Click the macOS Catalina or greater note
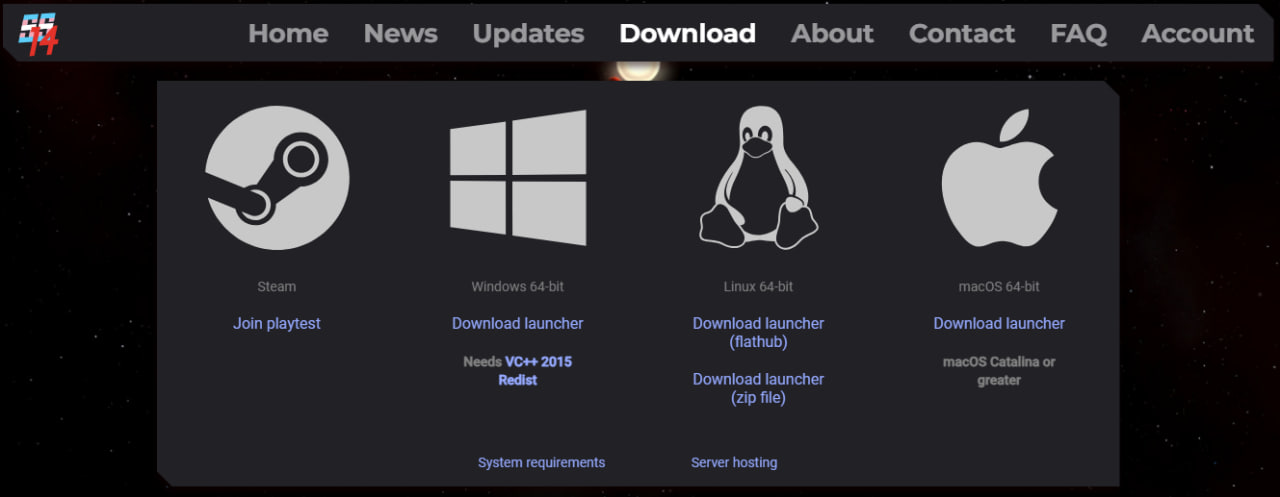The image size is (1280, 497). [999, 371]
